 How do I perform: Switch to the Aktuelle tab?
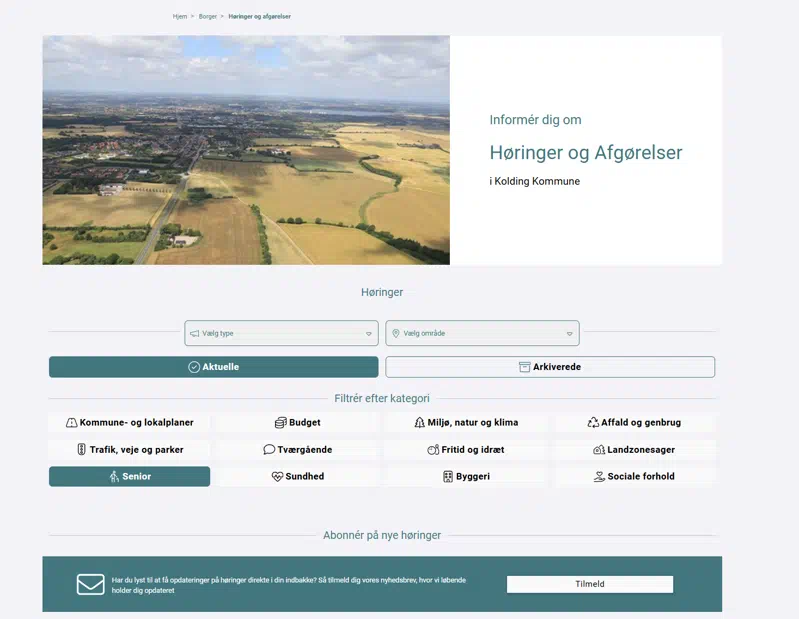[x=213, y=367]
